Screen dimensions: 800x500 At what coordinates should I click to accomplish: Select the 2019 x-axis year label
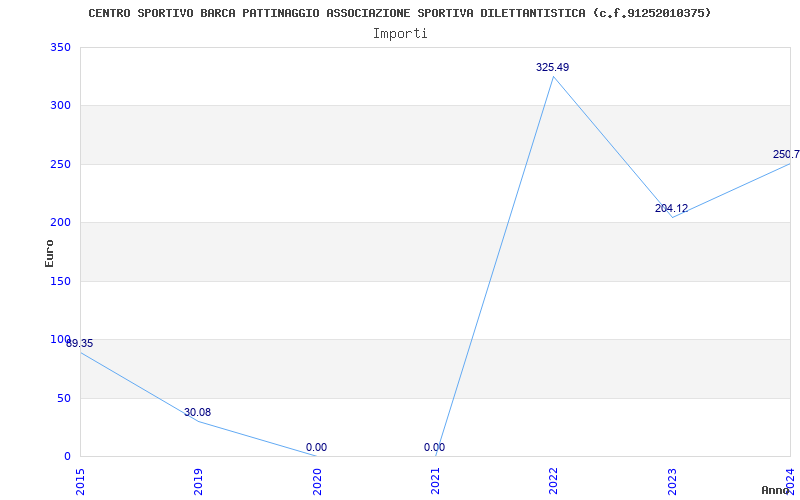(198, 481)
